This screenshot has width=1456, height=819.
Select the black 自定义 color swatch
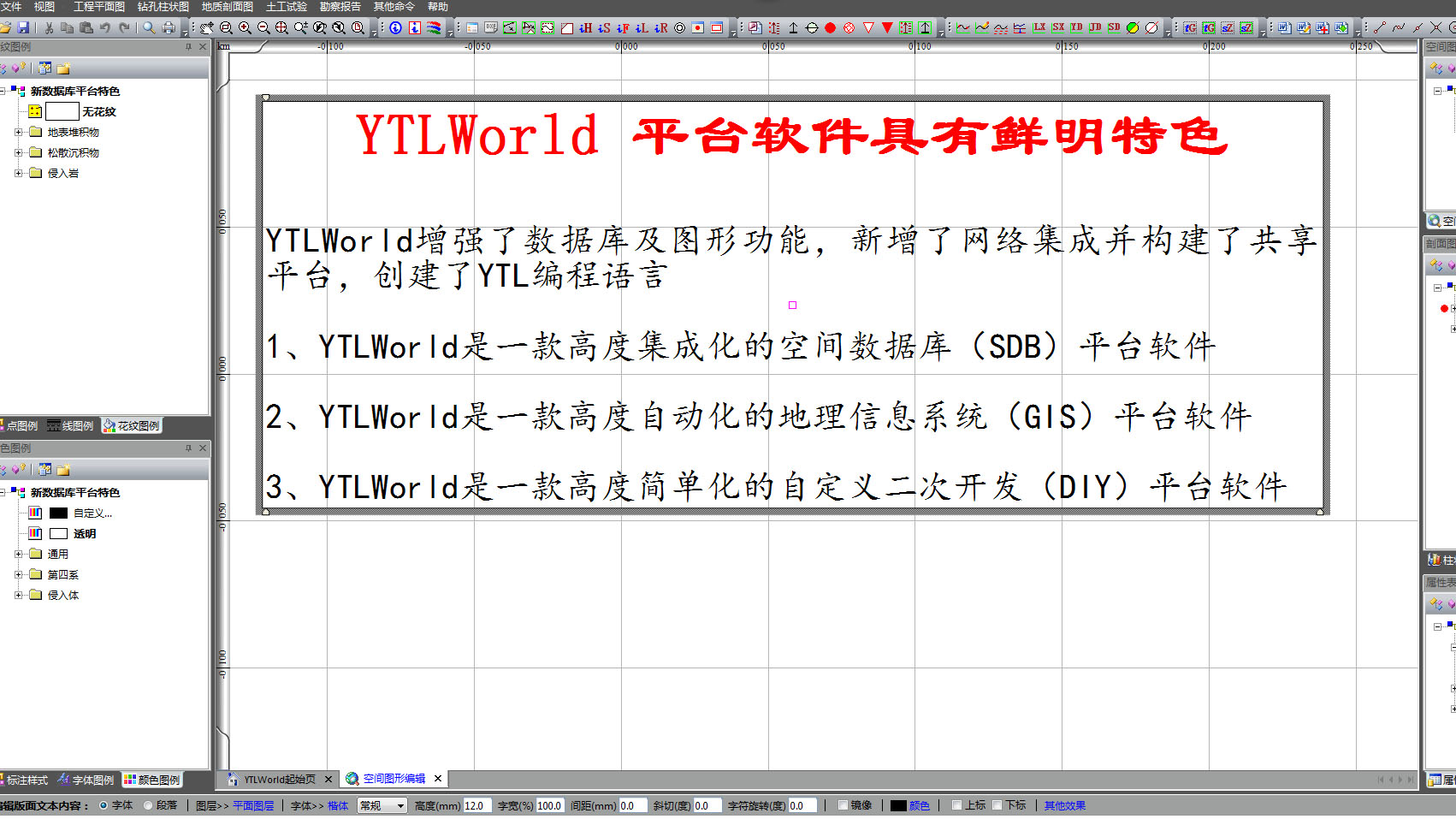click(x=59, y=513)
